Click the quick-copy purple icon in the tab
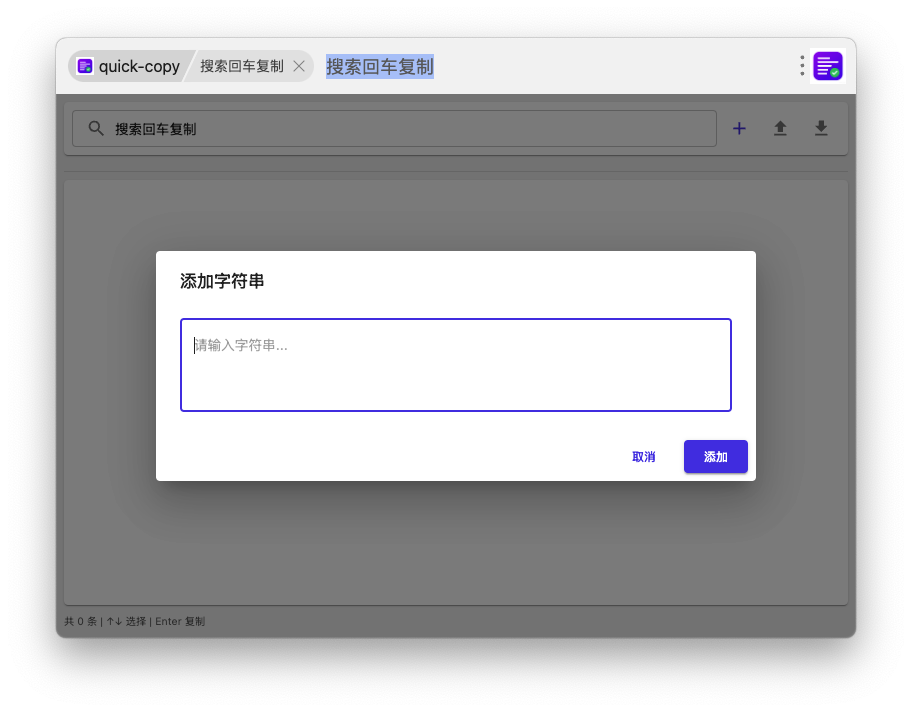The height and width of the screenshot is (712, 912). coord(85,66)
